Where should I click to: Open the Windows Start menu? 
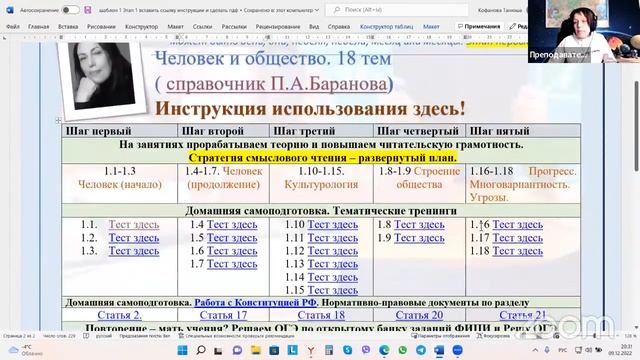(x=182, y=350)
